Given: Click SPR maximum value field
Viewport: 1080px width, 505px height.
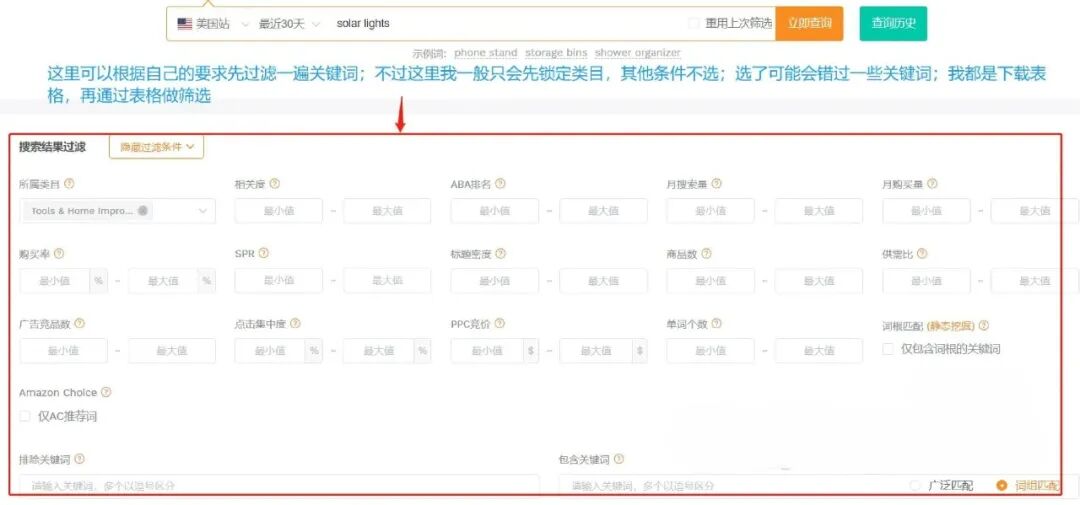Looking at the screenshot, I should click(x=387, y=280).
